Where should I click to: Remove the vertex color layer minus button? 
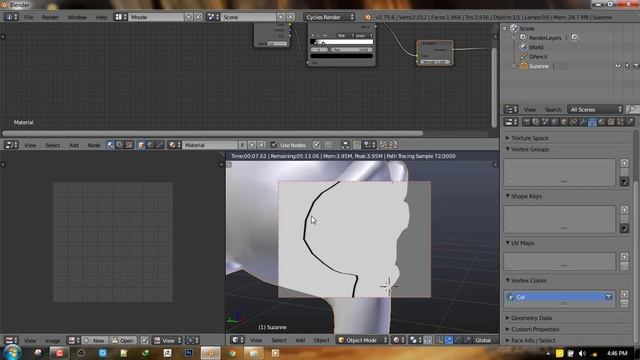pos(624,303)
